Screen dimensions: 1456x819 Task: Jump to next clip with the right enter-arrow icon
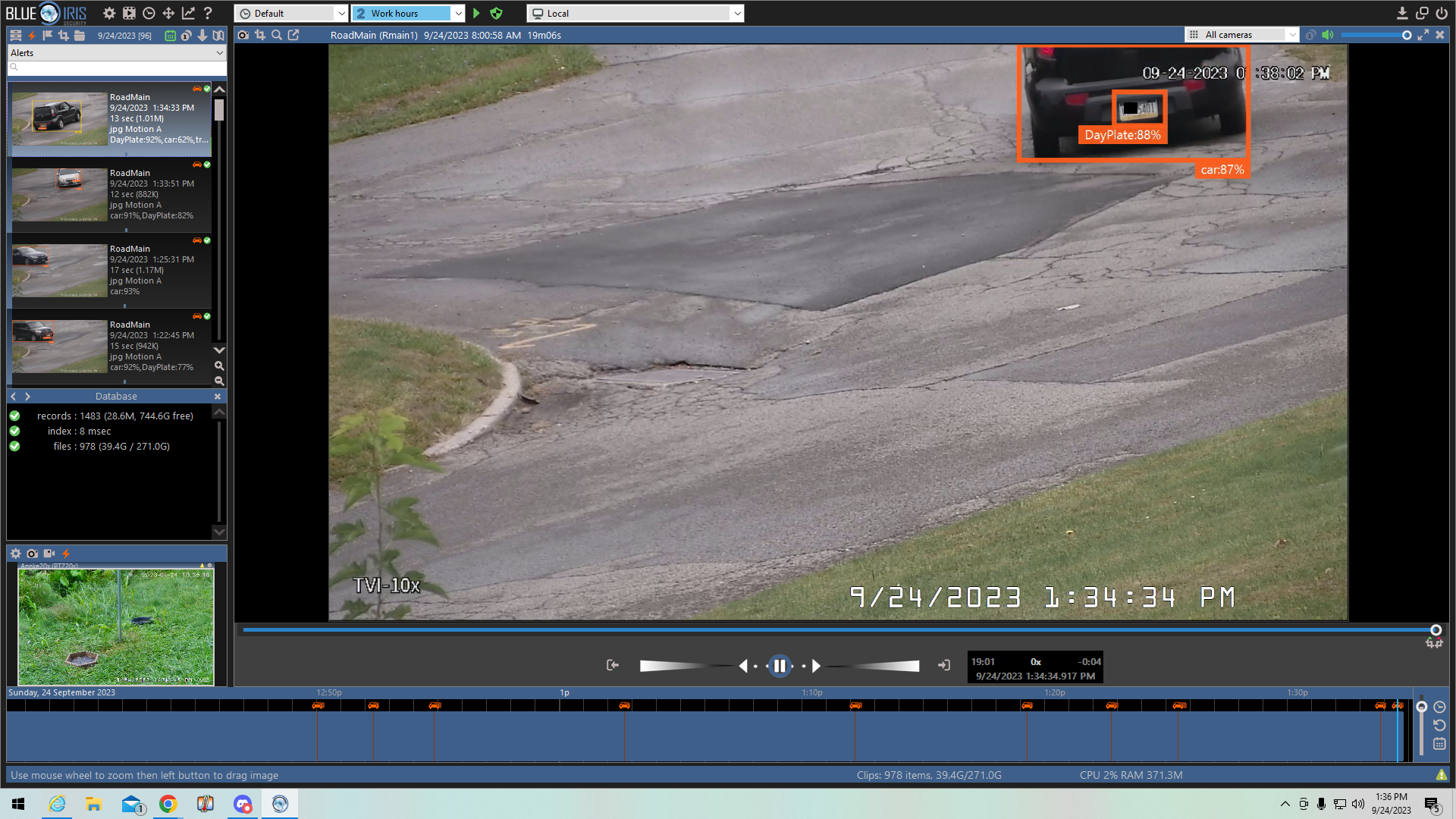click(944, 665)
